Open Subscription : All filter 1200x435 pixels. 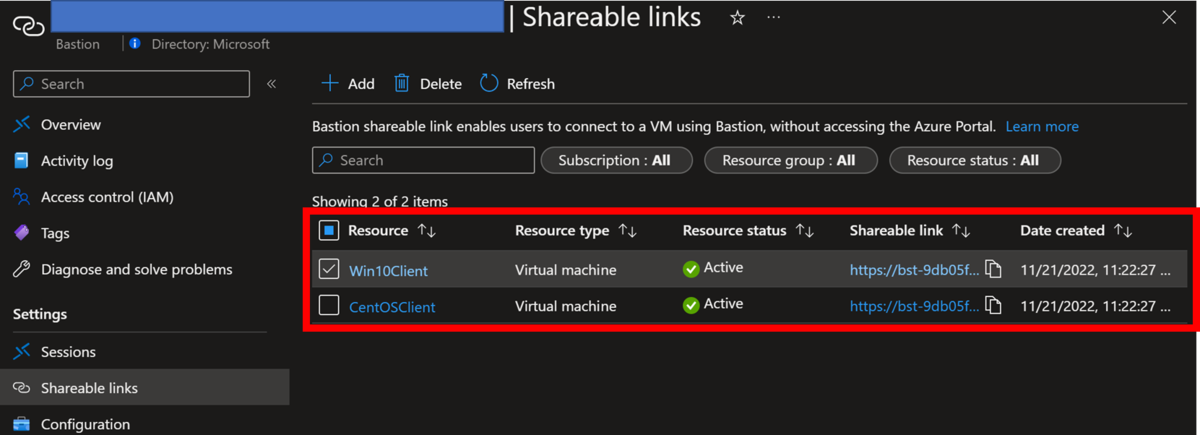[616, 160]
